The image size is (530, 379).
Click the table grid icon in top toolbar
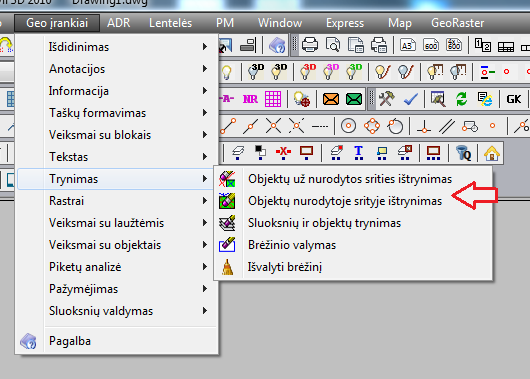(x=506, y=46)
